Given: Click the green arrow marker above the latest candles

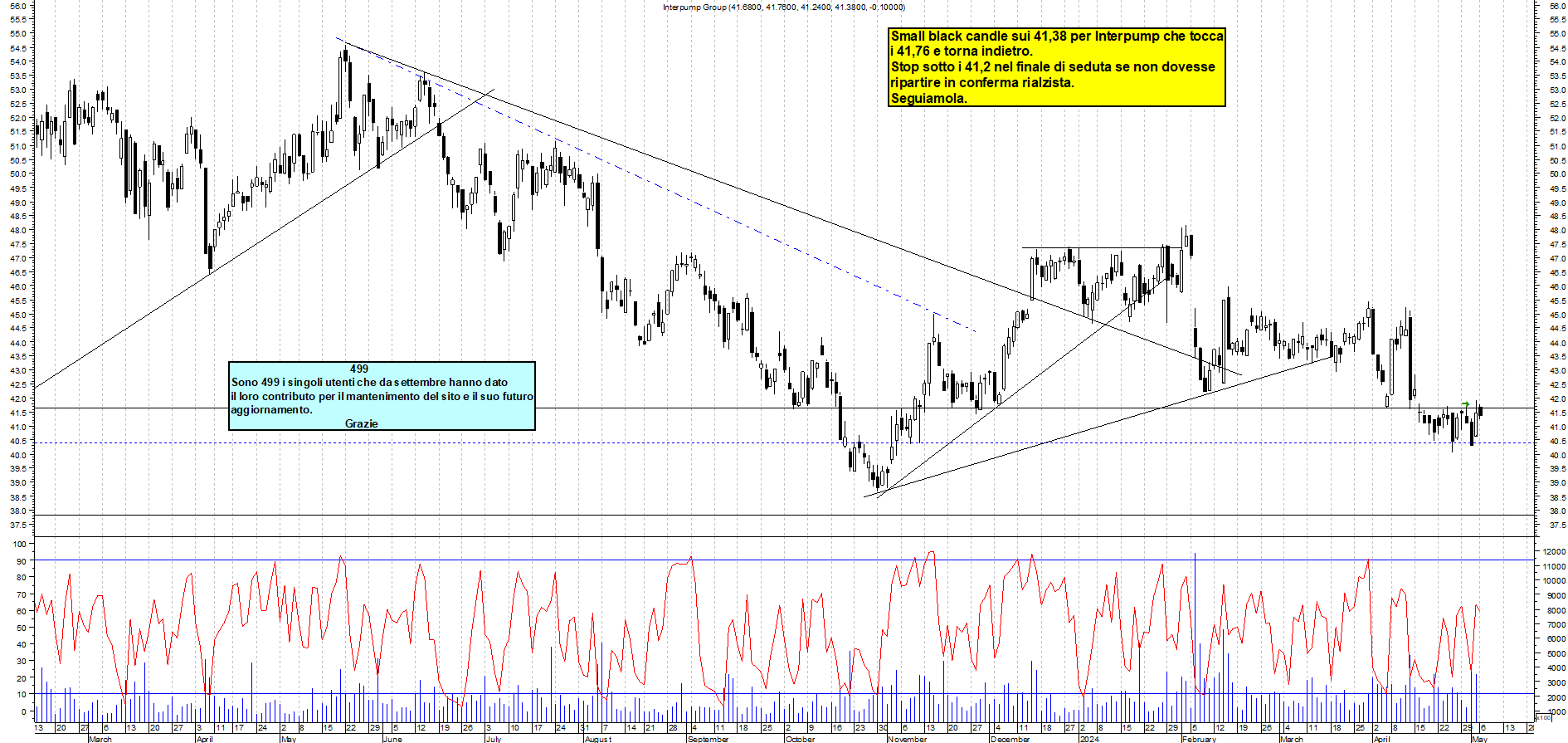Looking at the screenshot, I should (1465, 404).
